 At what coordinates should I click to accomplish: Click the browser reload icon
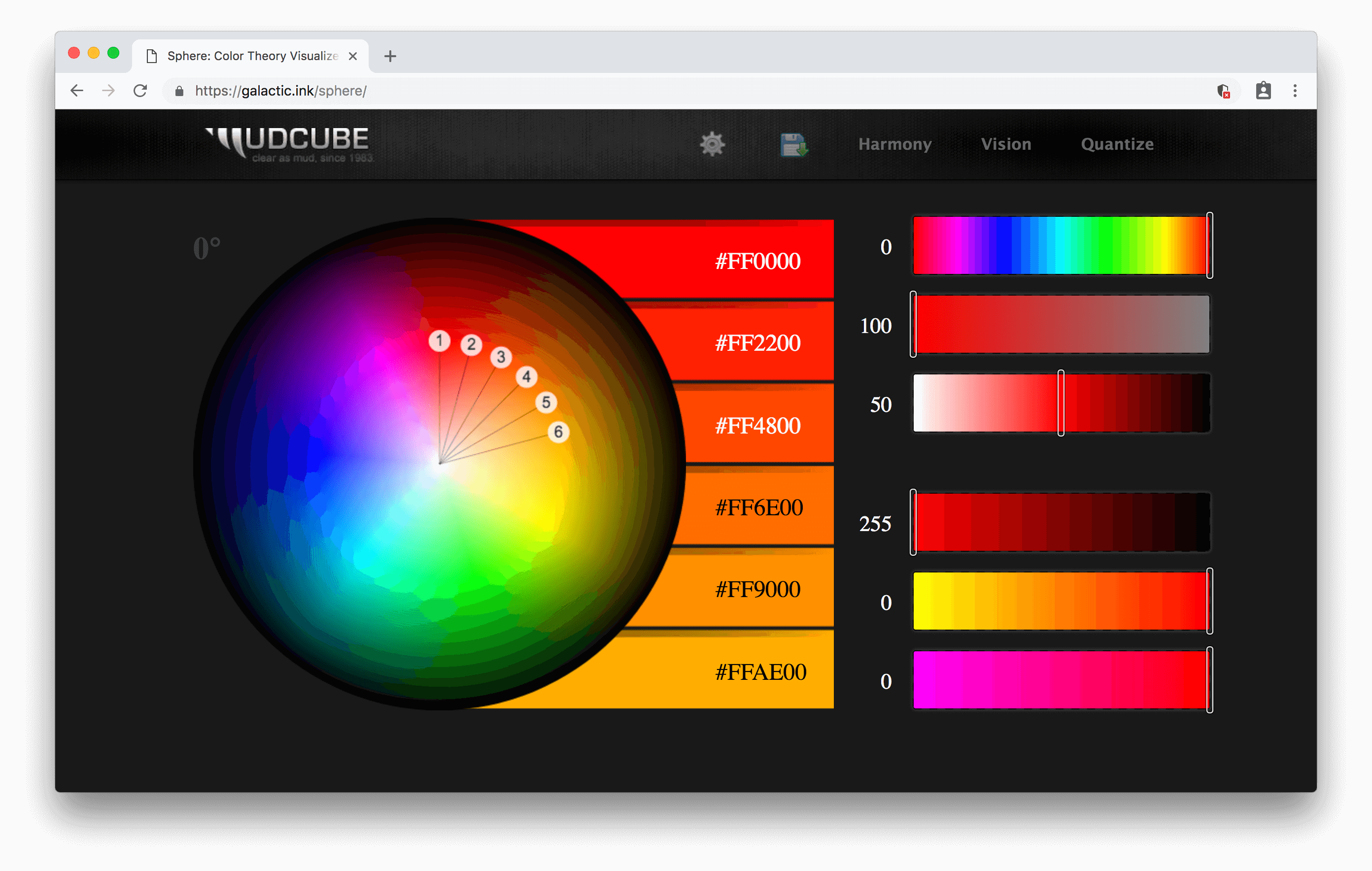pyautogui.click(x=140, y=91)
